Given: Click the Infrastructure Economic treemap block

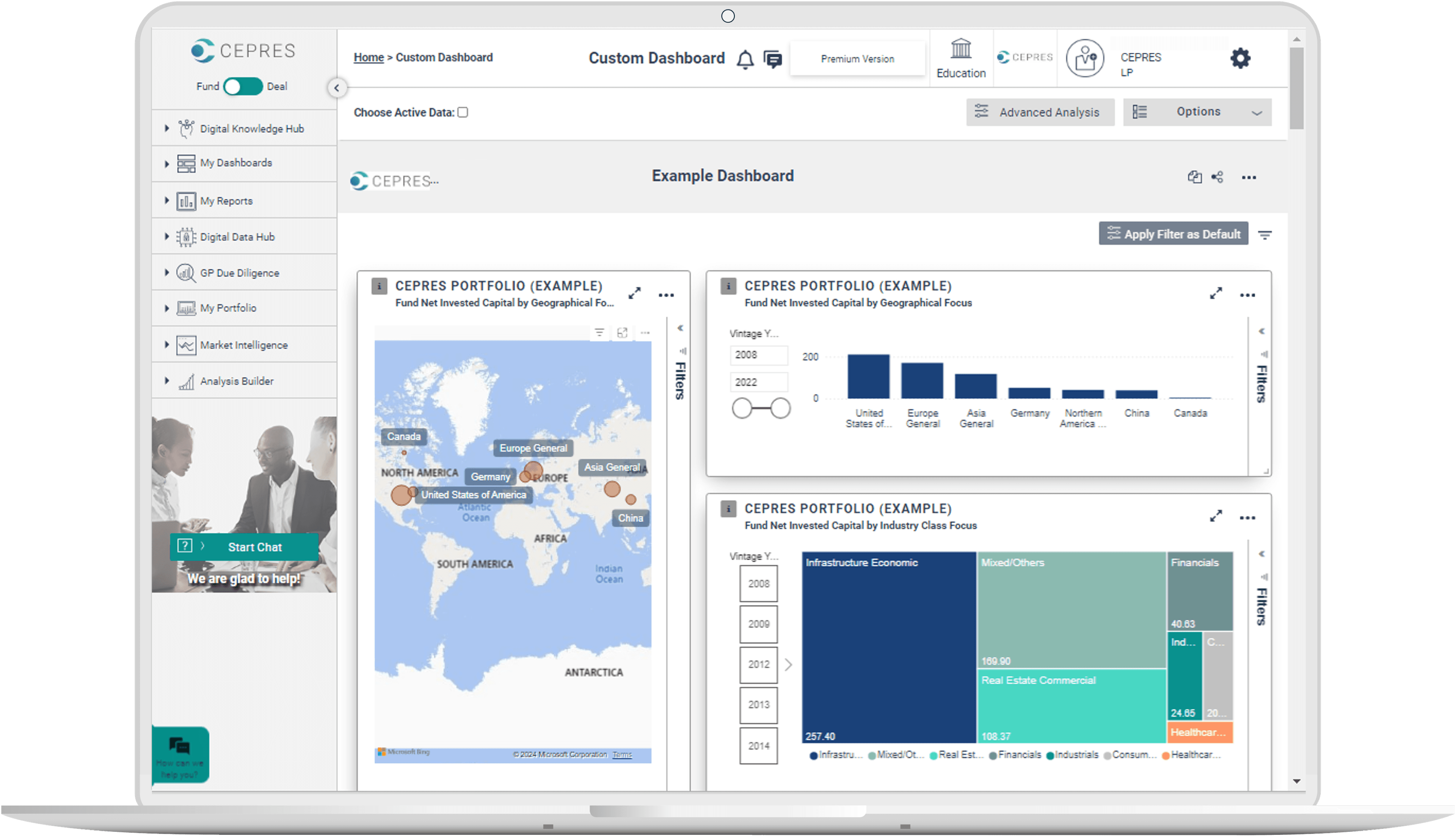Looking at the screenshot, I should [x=889, y=647].
